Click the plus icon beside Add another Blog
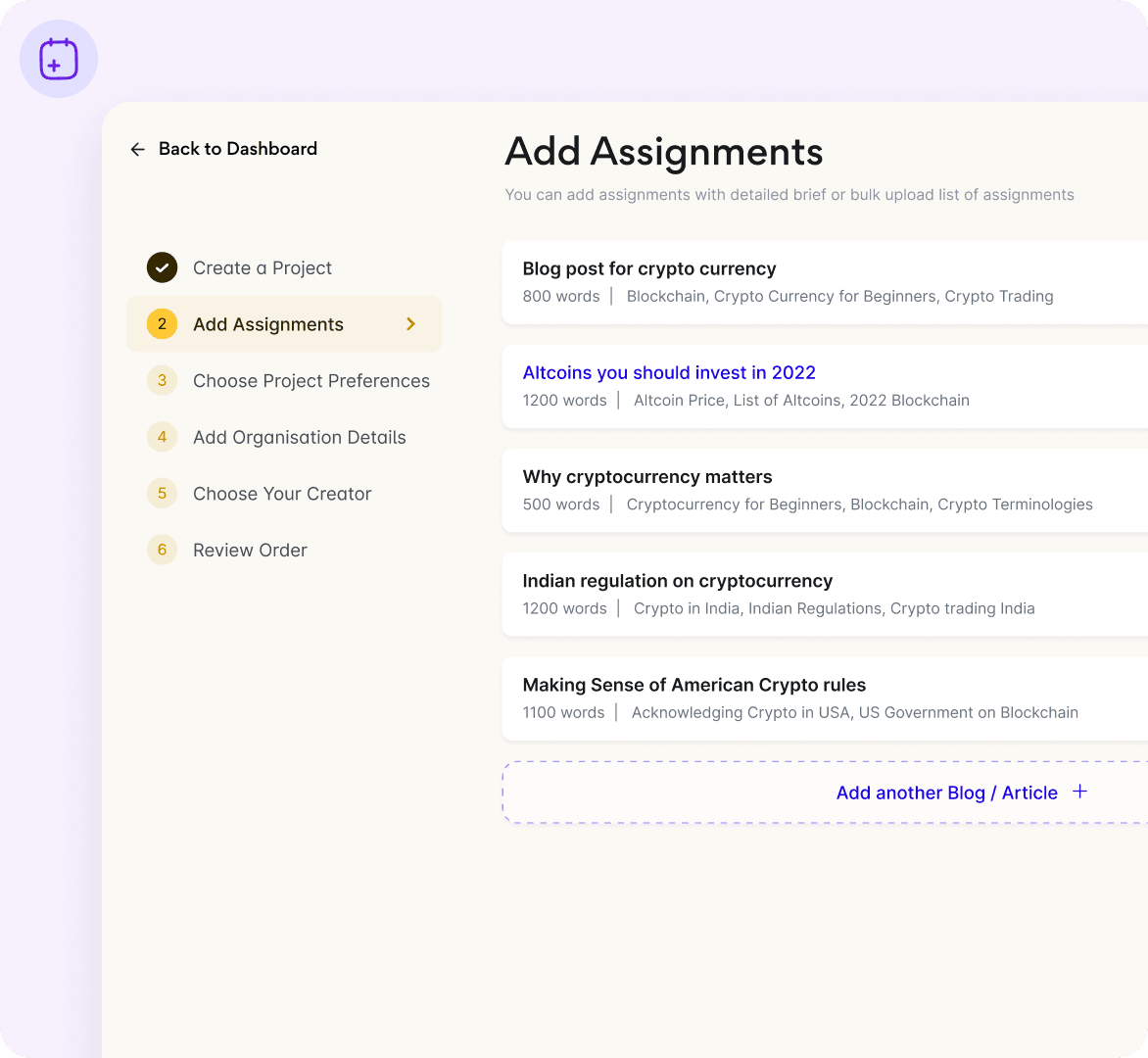The height and width of the screenshot is (1058, 1148). point(1079,792)
